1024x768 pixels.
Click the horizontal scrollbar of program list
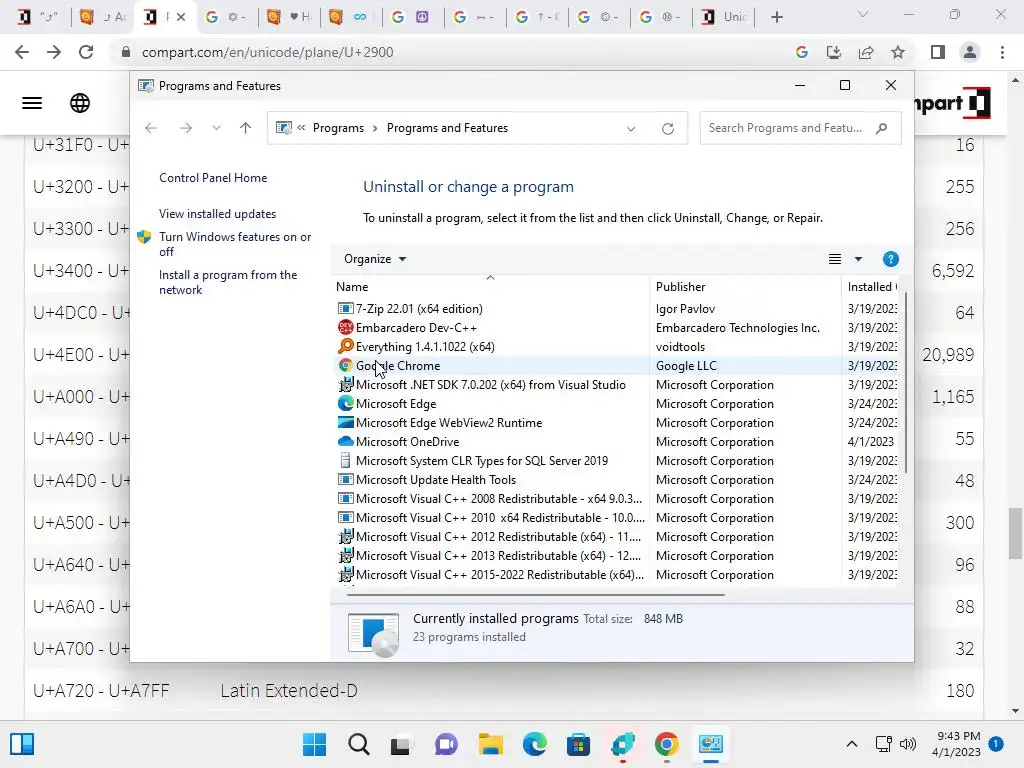click(536, 595)
